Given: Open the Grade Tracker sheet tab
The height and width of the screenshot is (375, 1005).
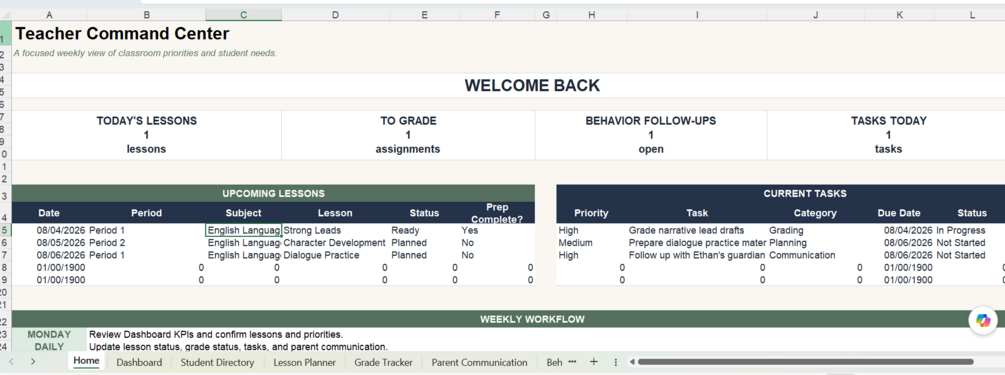Looking at the screenshot, I should [383, 362].
